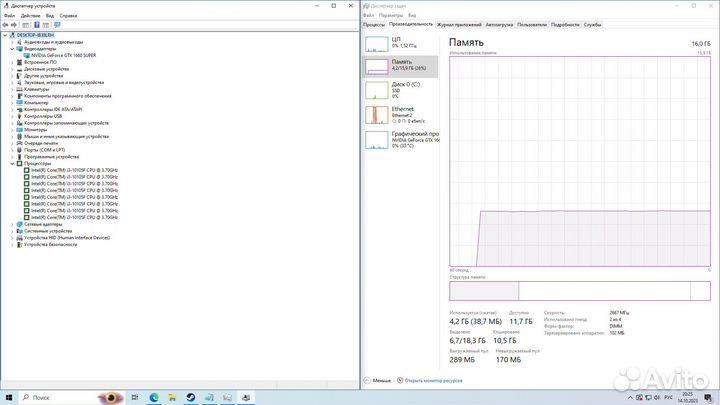Collapse the Процессоры category
The width and height of the screenshot is (720, 405).
pos(12,163)
